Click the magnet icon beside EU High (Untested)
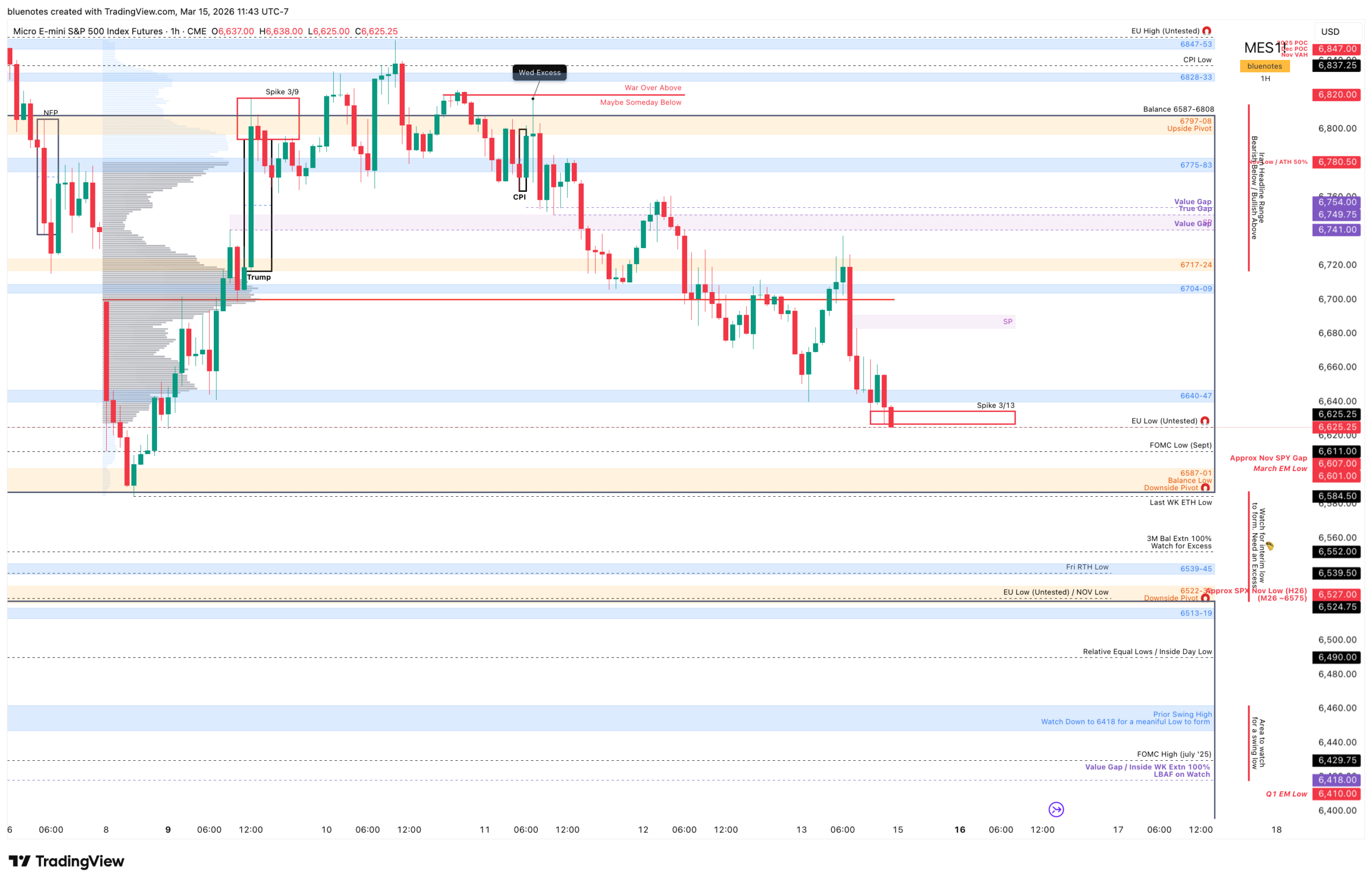 point(1206,31)
